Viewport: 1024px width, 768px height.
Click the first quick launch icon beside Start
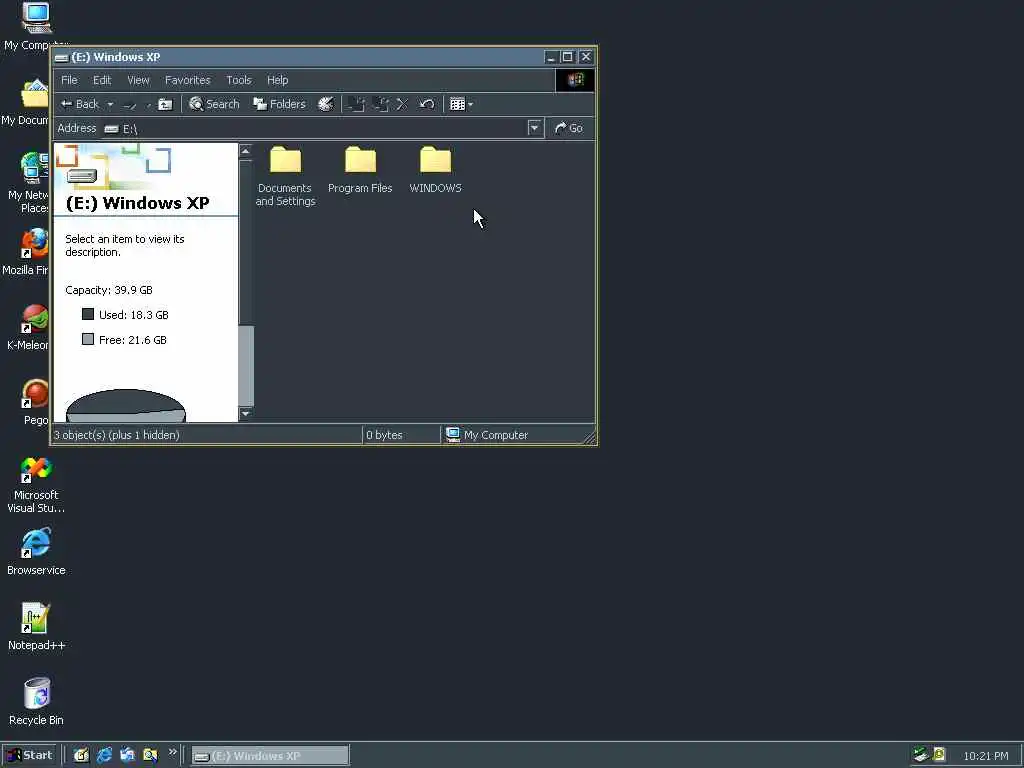tap(81, 756)
